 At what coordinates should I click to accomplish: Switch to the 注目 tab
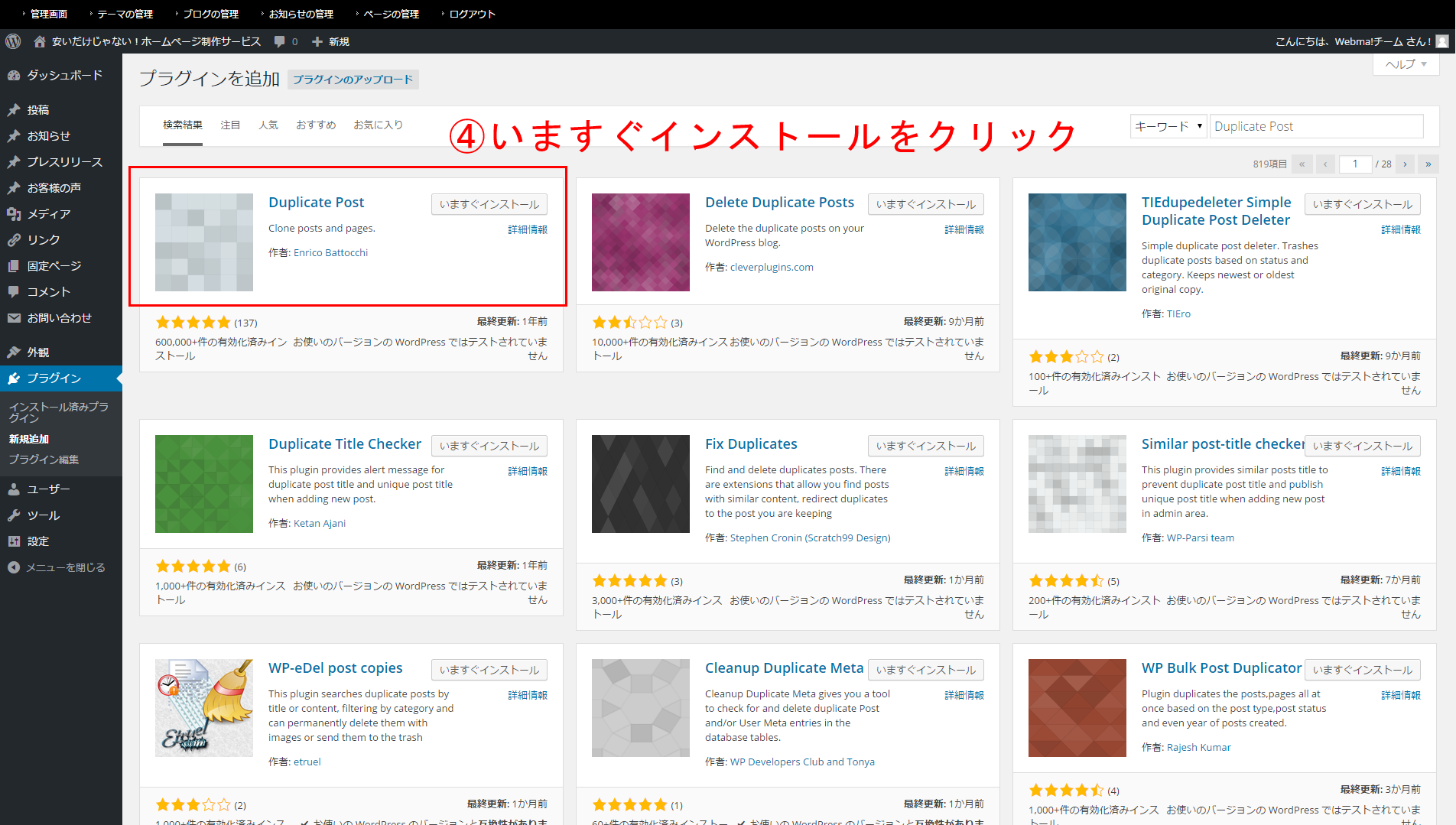pos(230,125)
